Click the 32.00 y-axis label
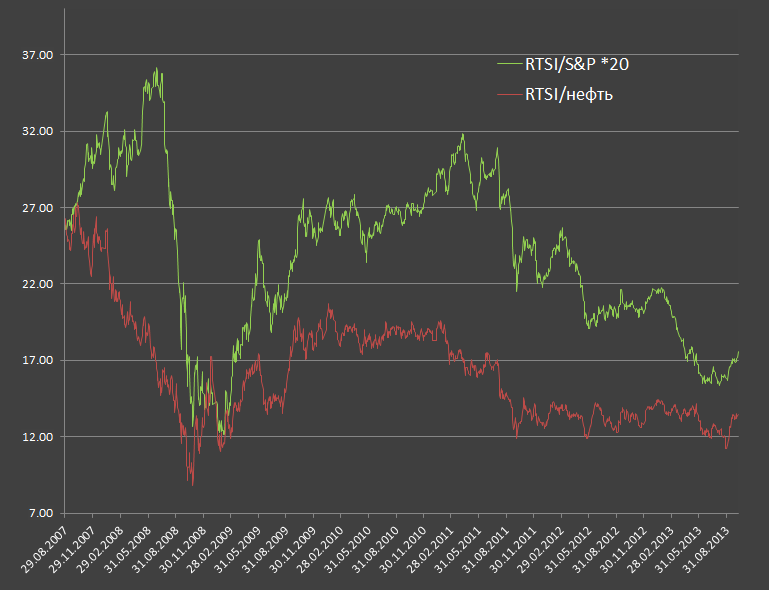 pyautogui.click(x=36, y=131)
